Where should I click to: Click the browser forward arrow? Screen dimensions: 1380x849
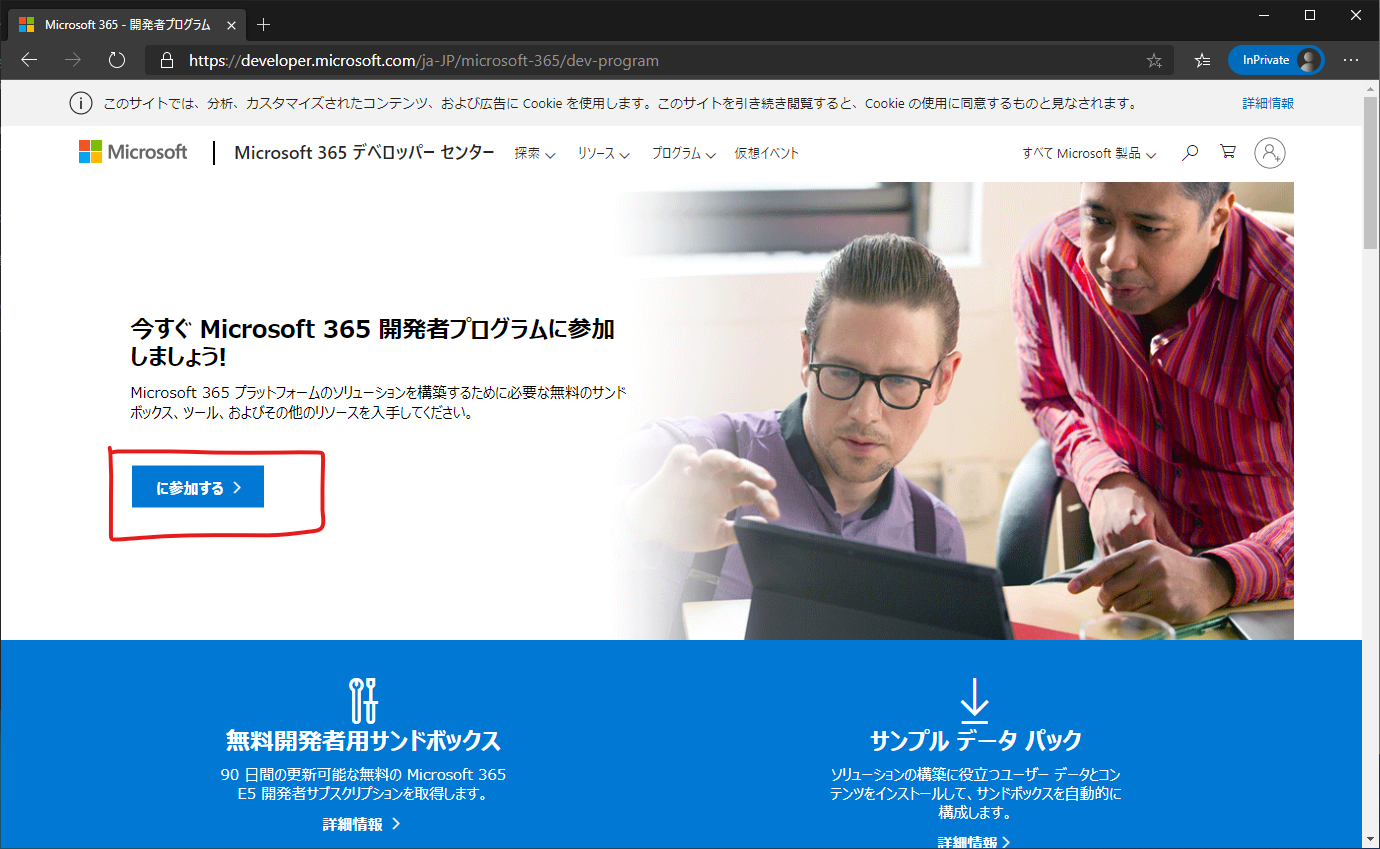tap(73, 60)
